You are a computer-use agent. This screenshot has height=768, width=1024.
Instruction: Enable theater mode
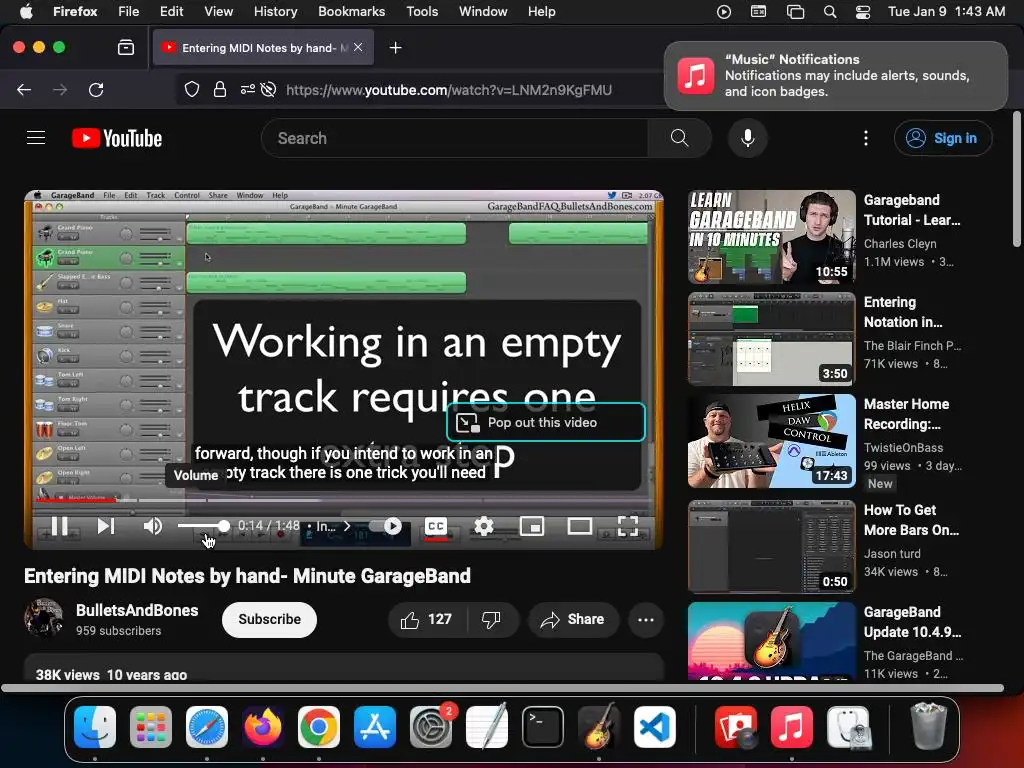point(579,526)
